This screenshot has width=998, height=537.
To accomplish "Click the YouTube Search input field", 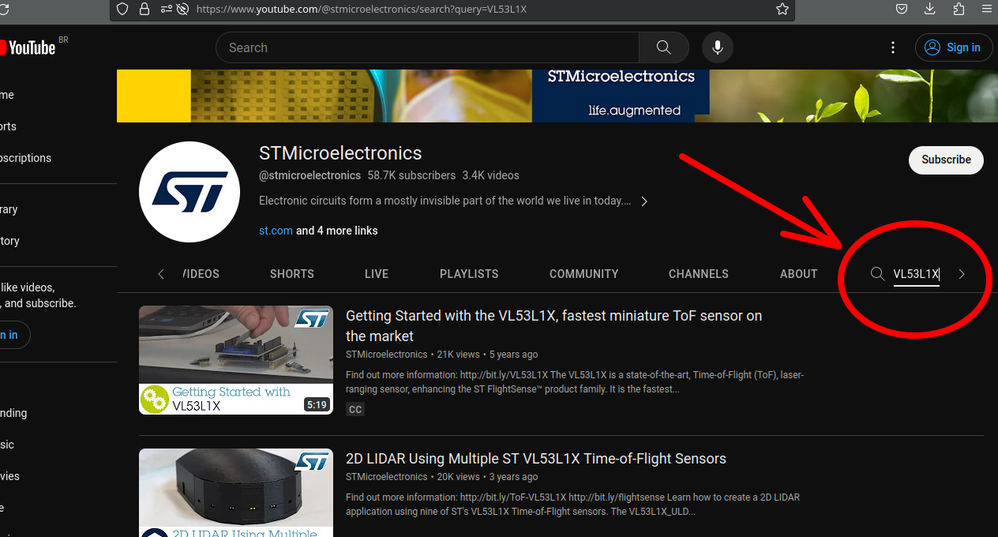I will tap(428, 48).
